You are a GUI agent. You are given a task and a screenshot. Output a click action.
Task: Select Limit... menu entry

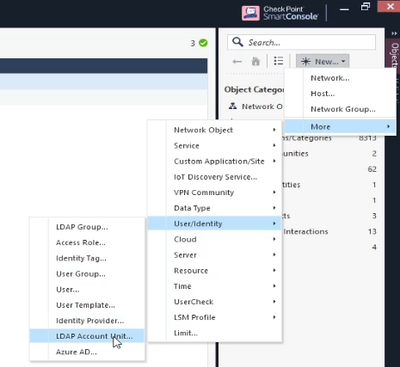pos(215,333)
